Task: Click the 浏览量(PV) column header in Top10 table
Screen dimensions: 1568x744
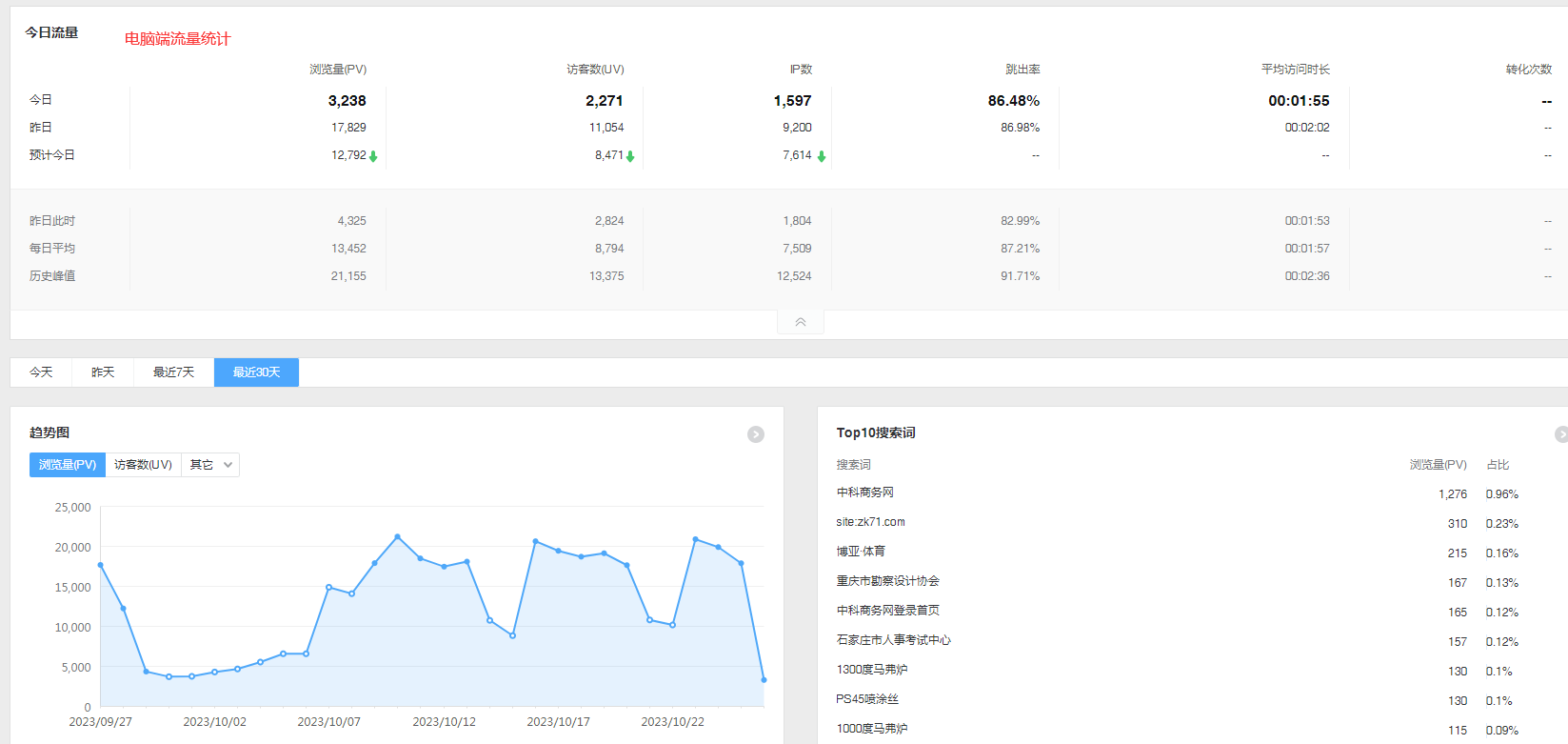Action: [1438, 465]
